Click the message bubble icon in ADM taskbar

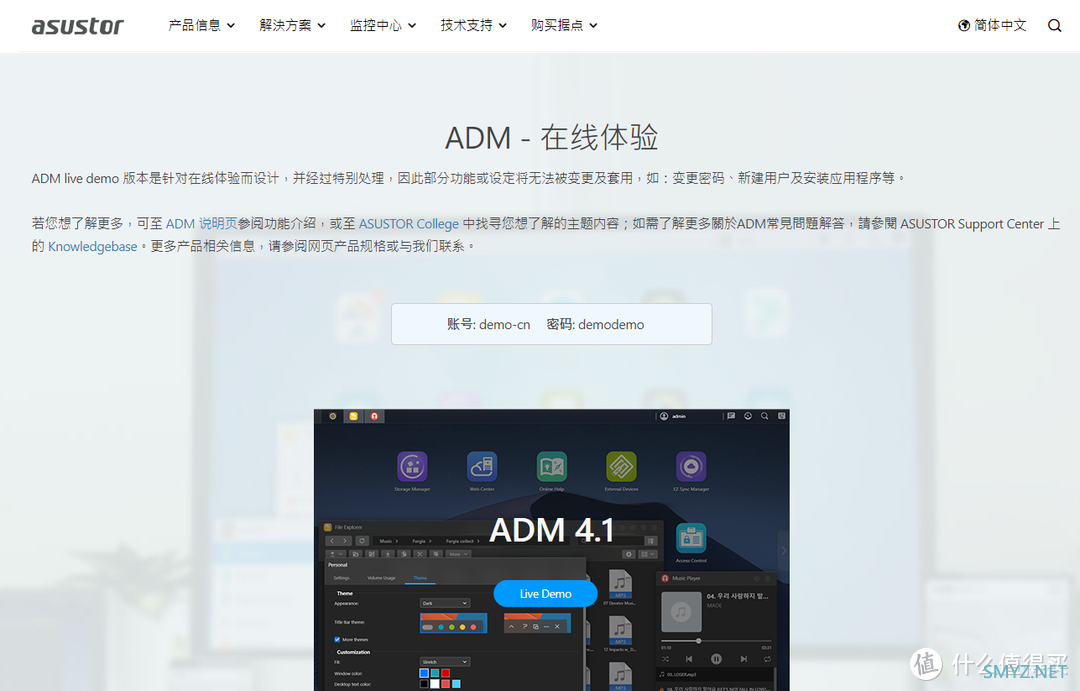731,416
